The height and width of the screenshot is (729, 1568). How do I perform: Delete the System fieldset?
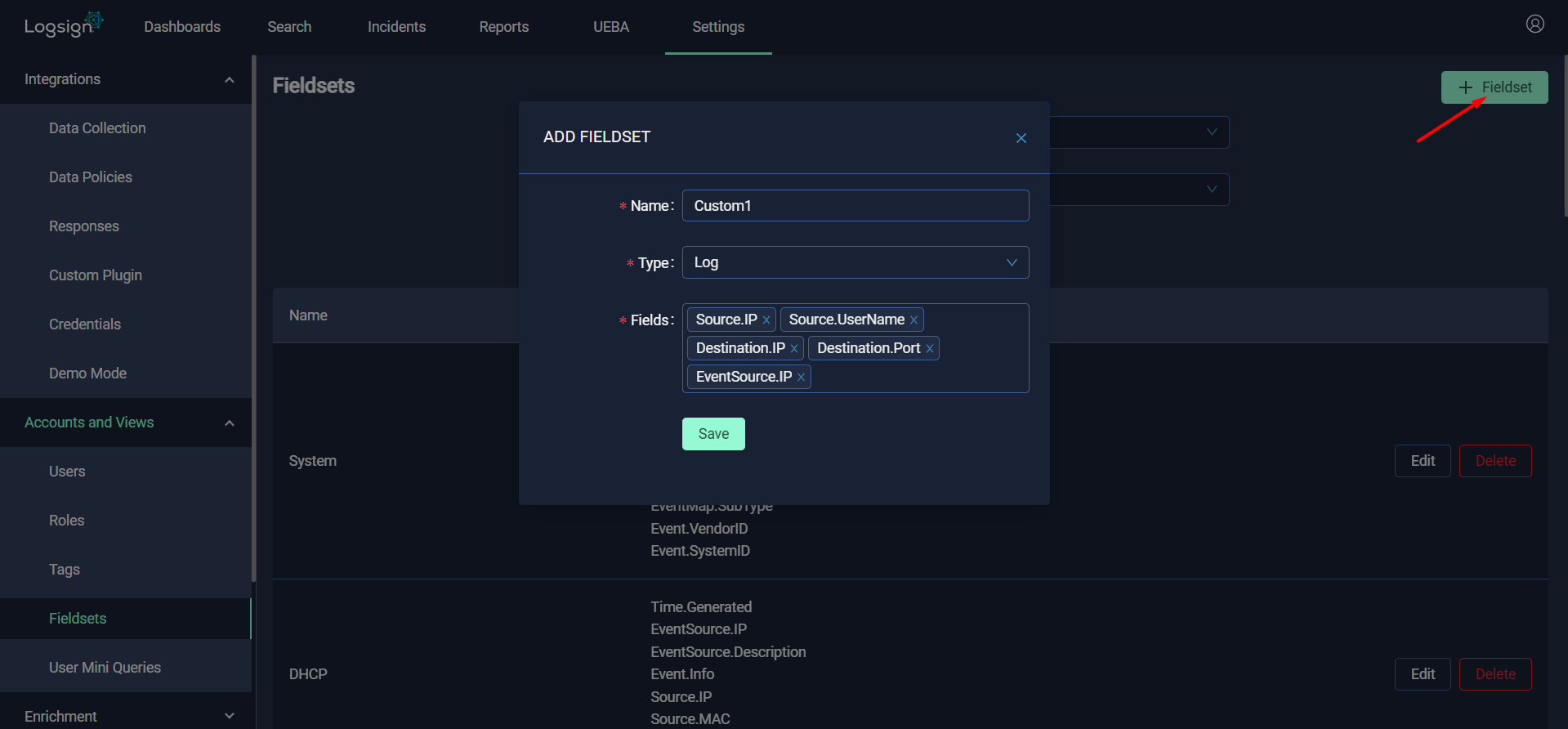[x=1495, y=461]
